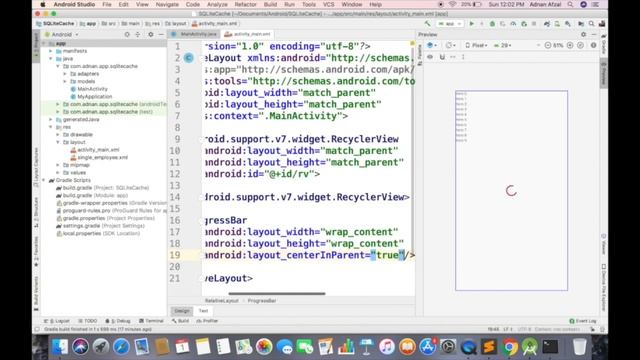
Task: Open the Pixel device dropdown in Preview
Action: (477, 45)
